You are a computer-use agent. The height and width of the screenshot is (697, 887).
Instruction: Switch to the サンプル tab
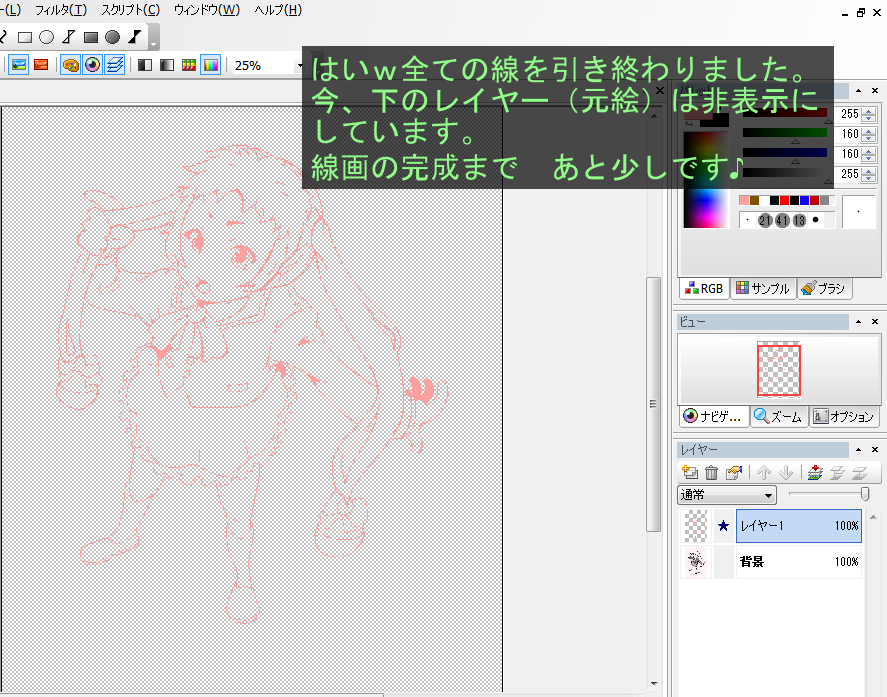(x=763, y=288)
